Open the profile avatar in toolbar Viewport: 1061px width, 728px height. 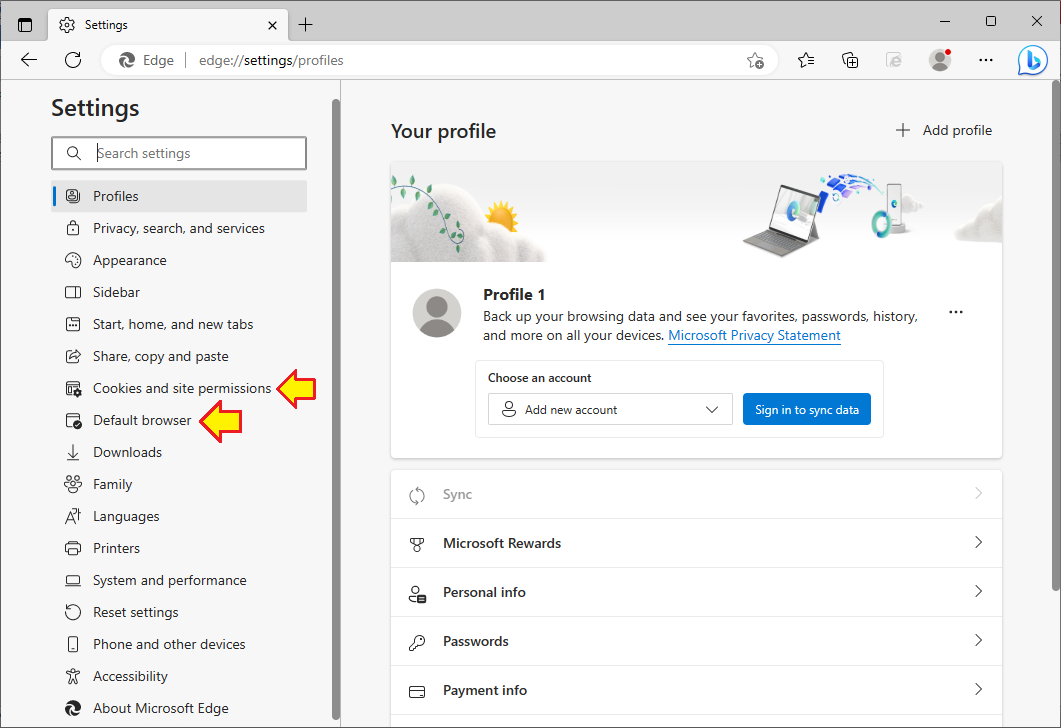(940, 60)
